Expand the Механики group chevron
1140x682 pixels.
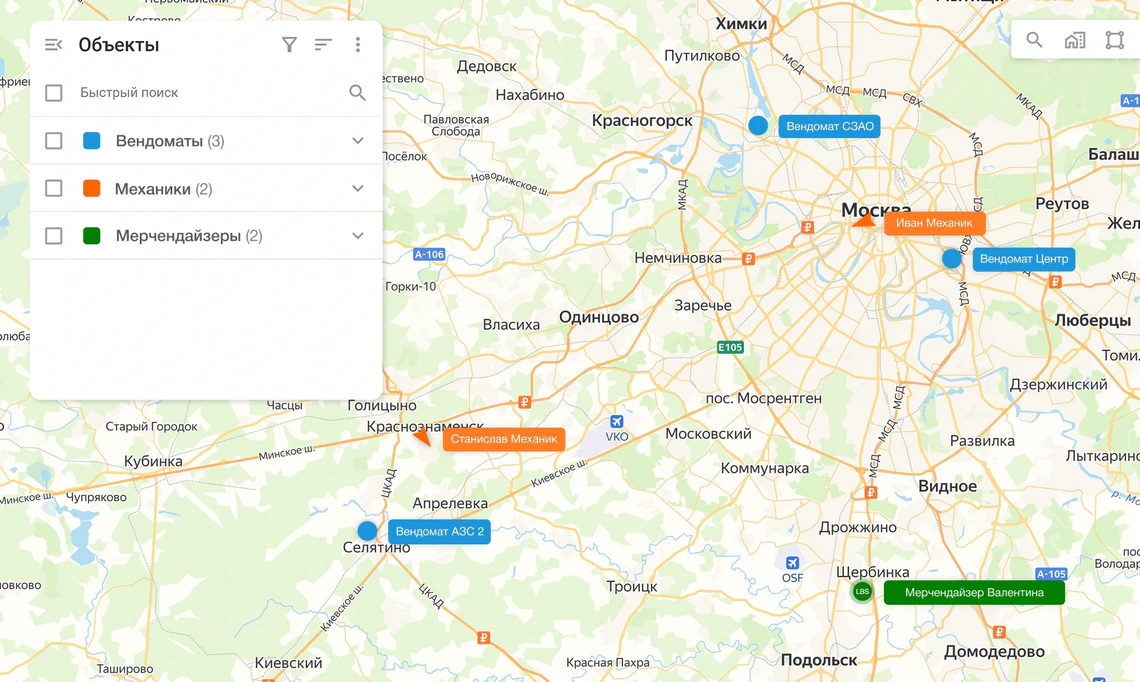[x=357, y=189]
